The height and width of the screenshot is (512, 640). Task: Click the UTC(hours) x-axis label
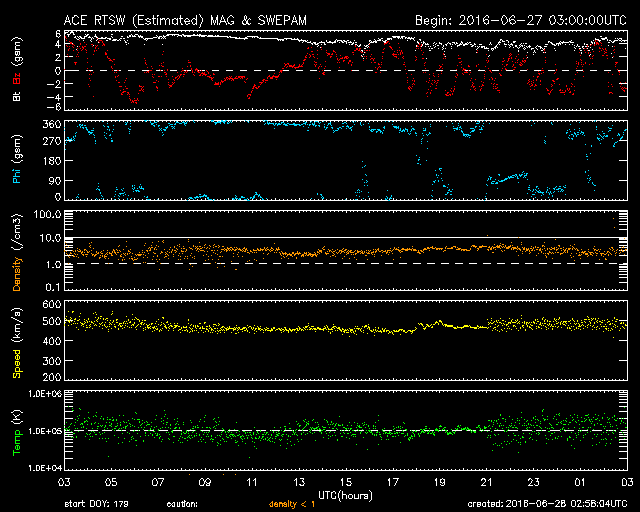[346, 495]
